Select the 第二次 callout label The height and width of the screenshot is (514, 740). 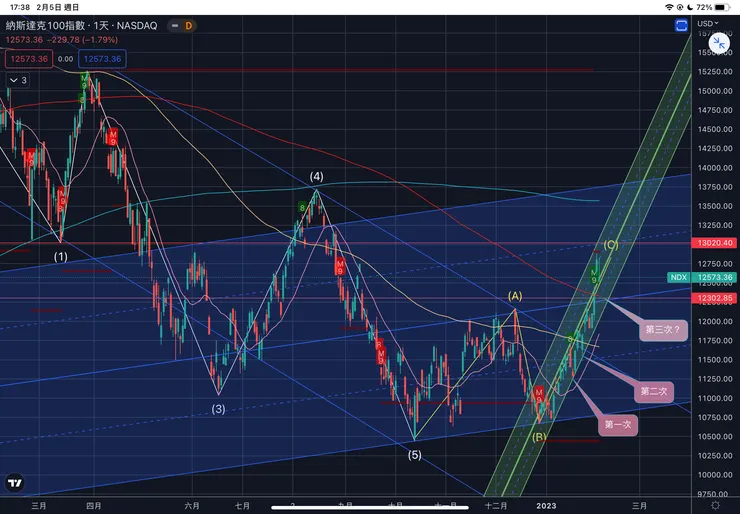(654, 391)
